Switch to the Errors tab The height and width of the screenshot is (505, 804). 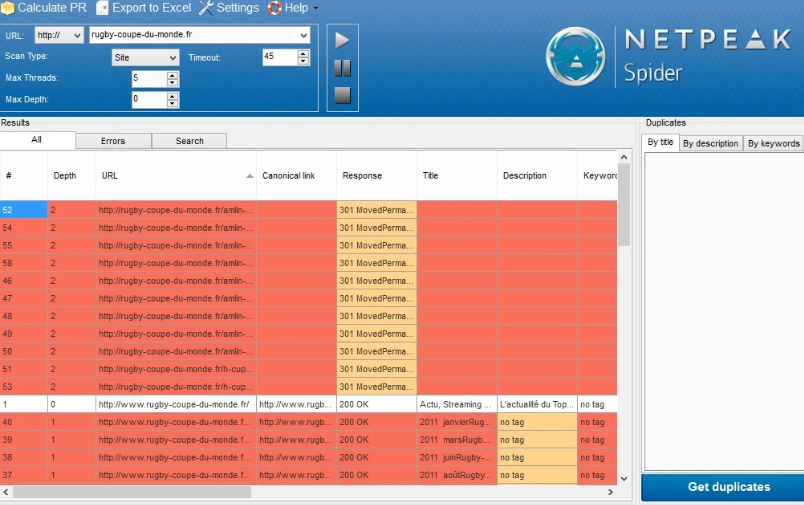click(x=113, y=141)
